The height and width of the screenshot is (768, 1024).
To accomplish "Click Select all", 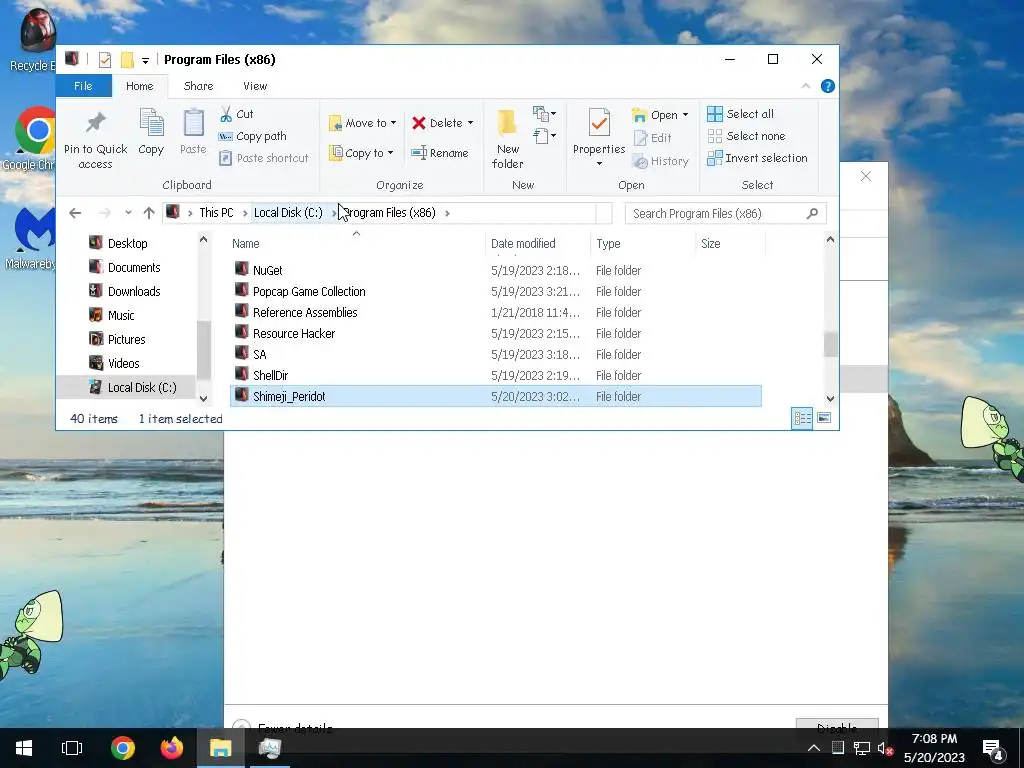I will coord(741,114).
